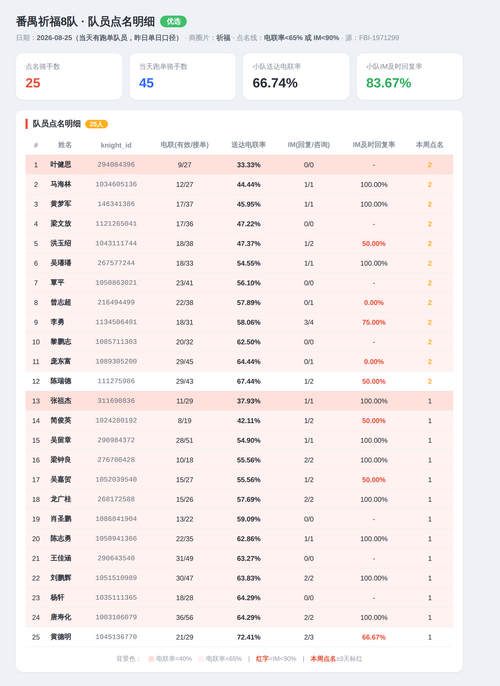Click the name 张祖杰 in row 13

click(x=61, y=401)
